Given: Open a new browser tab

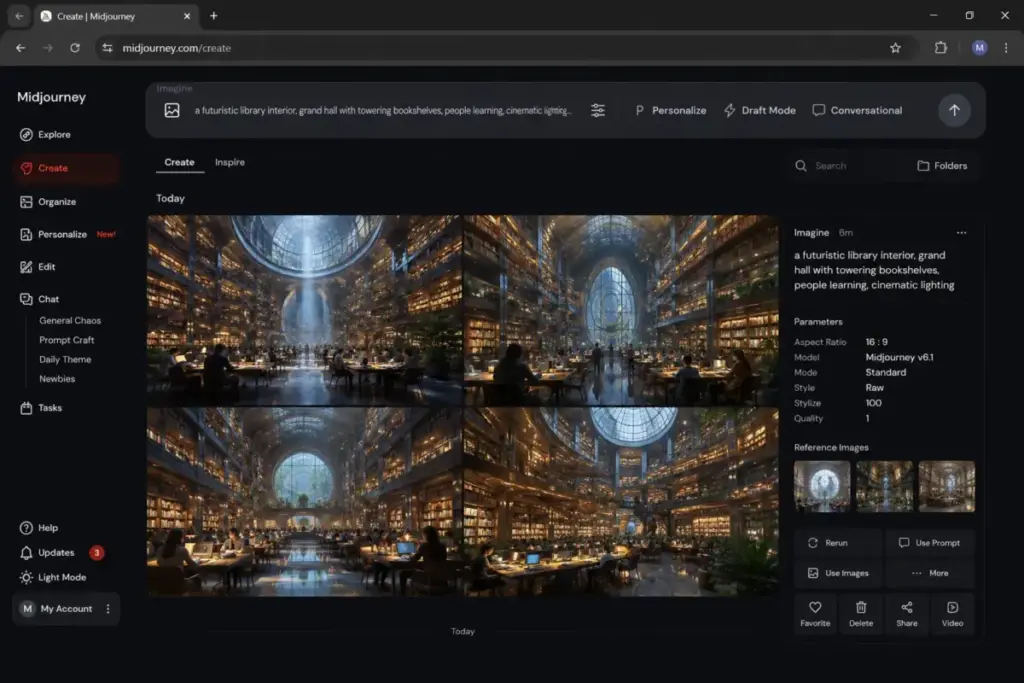Looking at the screenshot, I should click(x=214, y=16).
